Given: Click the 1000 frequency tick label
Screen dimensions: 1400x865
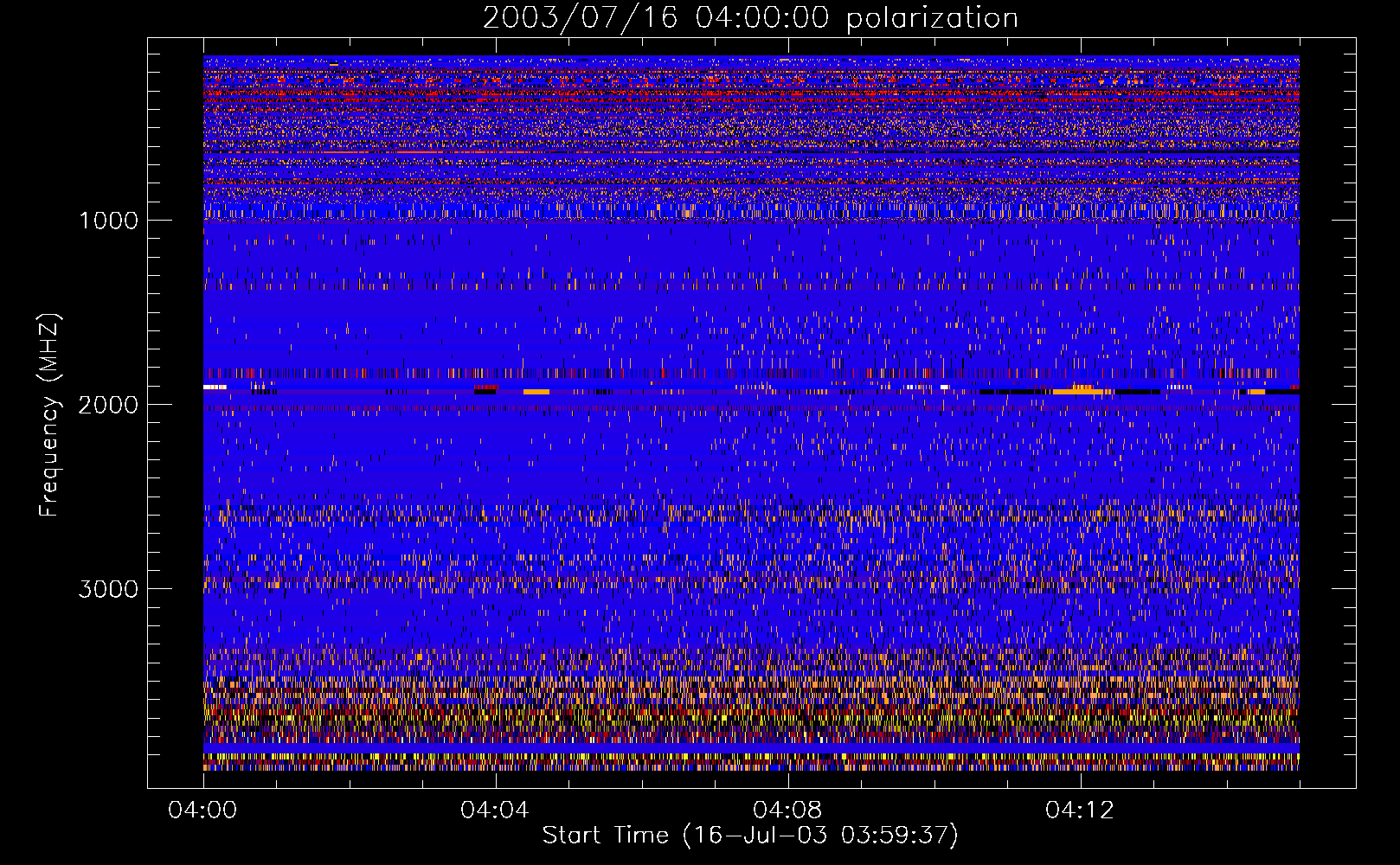Looking at the screenshot, I should click(x=108, y=221).
